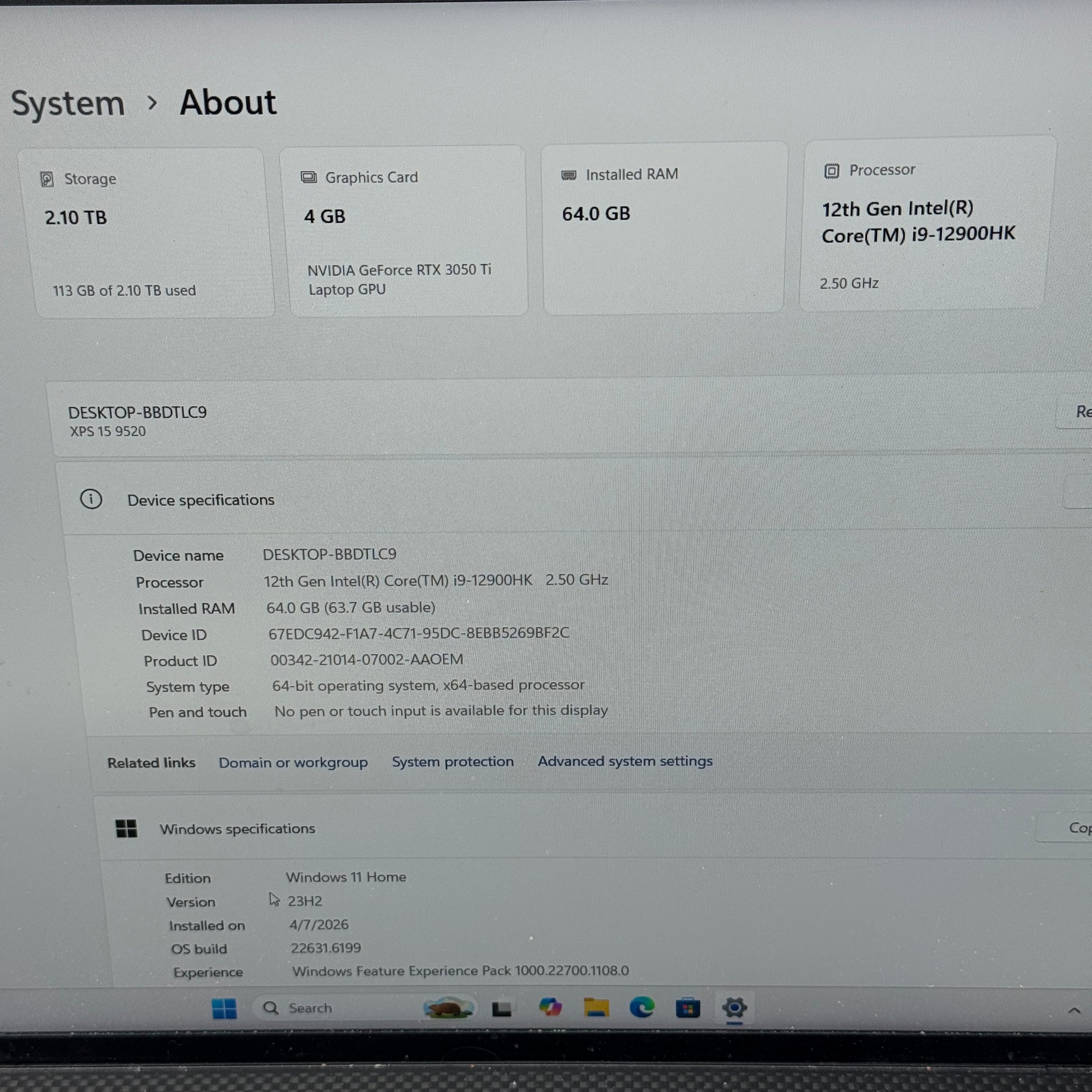The height and width of the screenshot is (1092, 1092).
Task: Open the Windows Start menu
Action: click(x=224, y=1009)
